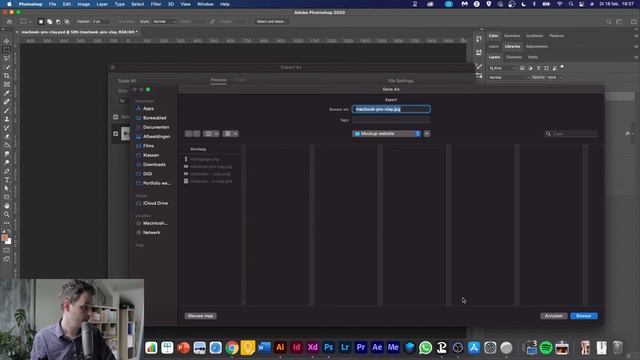Toggle the upper checkbox in Export As dialog
The image size is (640, 360).
(116, 117)
